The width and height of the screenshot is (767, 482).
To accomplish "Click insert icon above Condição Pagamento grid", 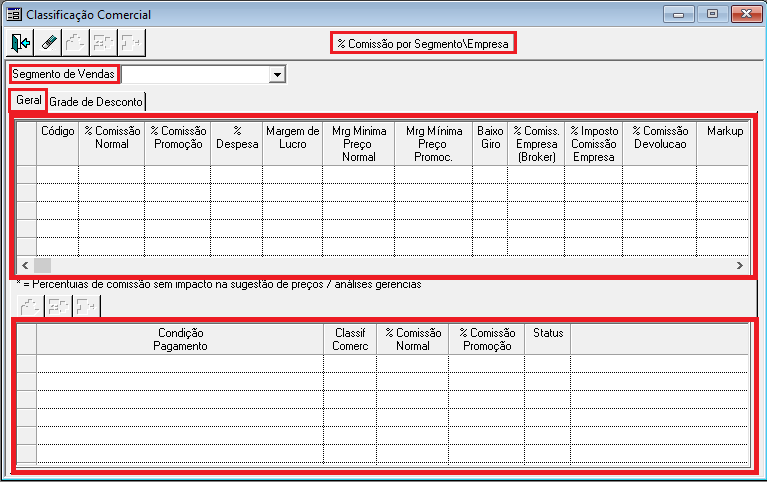I will [x=30, y=306].
